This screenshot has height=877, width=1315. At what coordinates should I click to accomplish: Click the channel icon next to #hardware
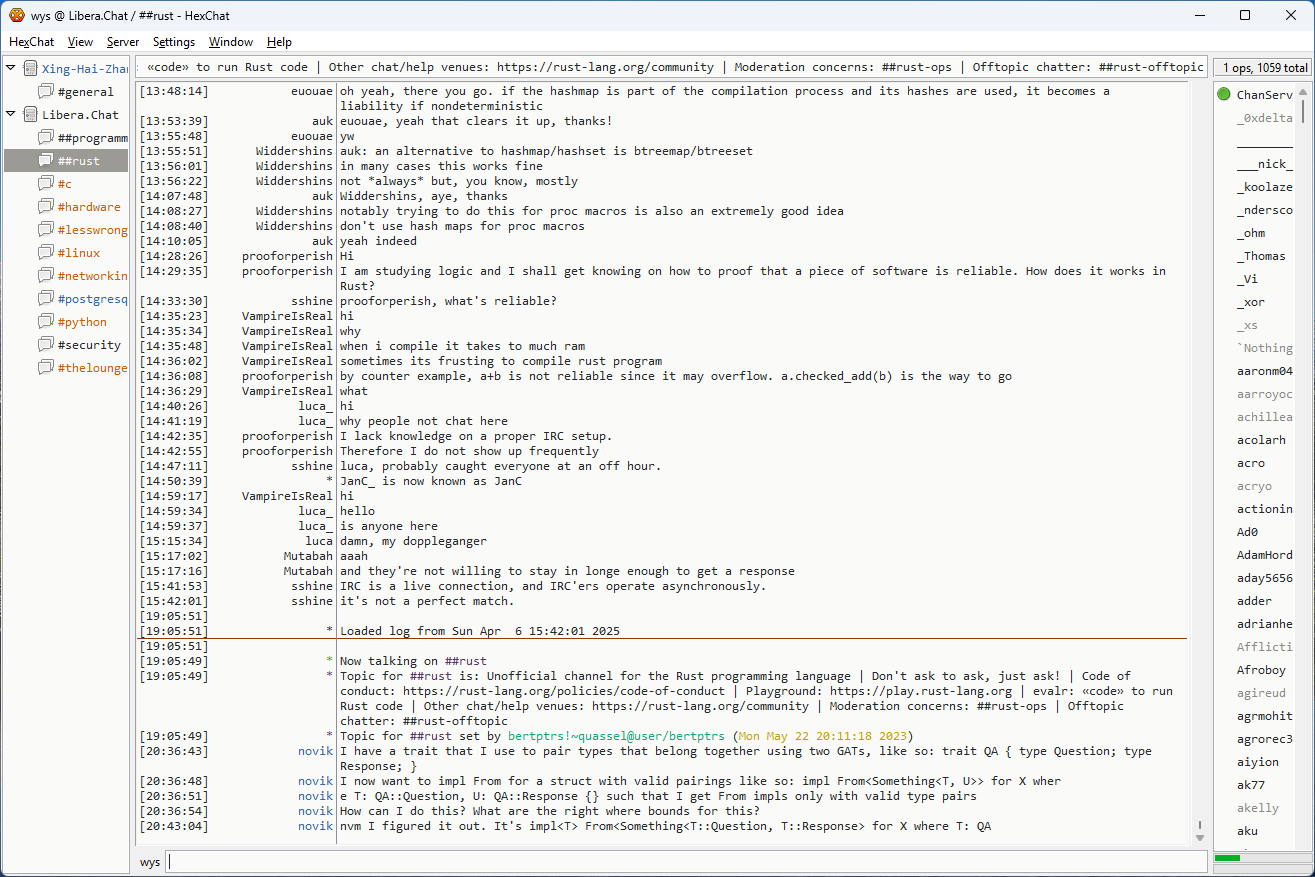(46, 207)
